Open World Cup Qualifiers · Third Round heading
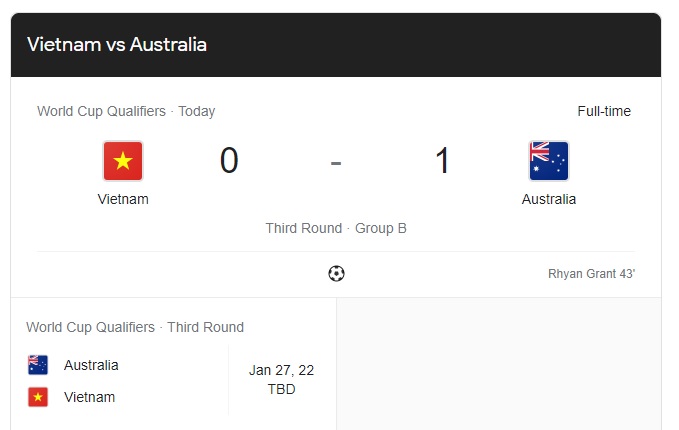 coord(135,327)
